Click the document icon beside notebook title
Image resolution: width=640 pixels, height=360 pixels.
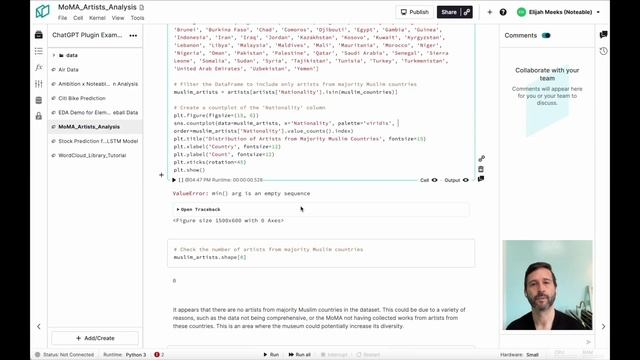(142, 7)
